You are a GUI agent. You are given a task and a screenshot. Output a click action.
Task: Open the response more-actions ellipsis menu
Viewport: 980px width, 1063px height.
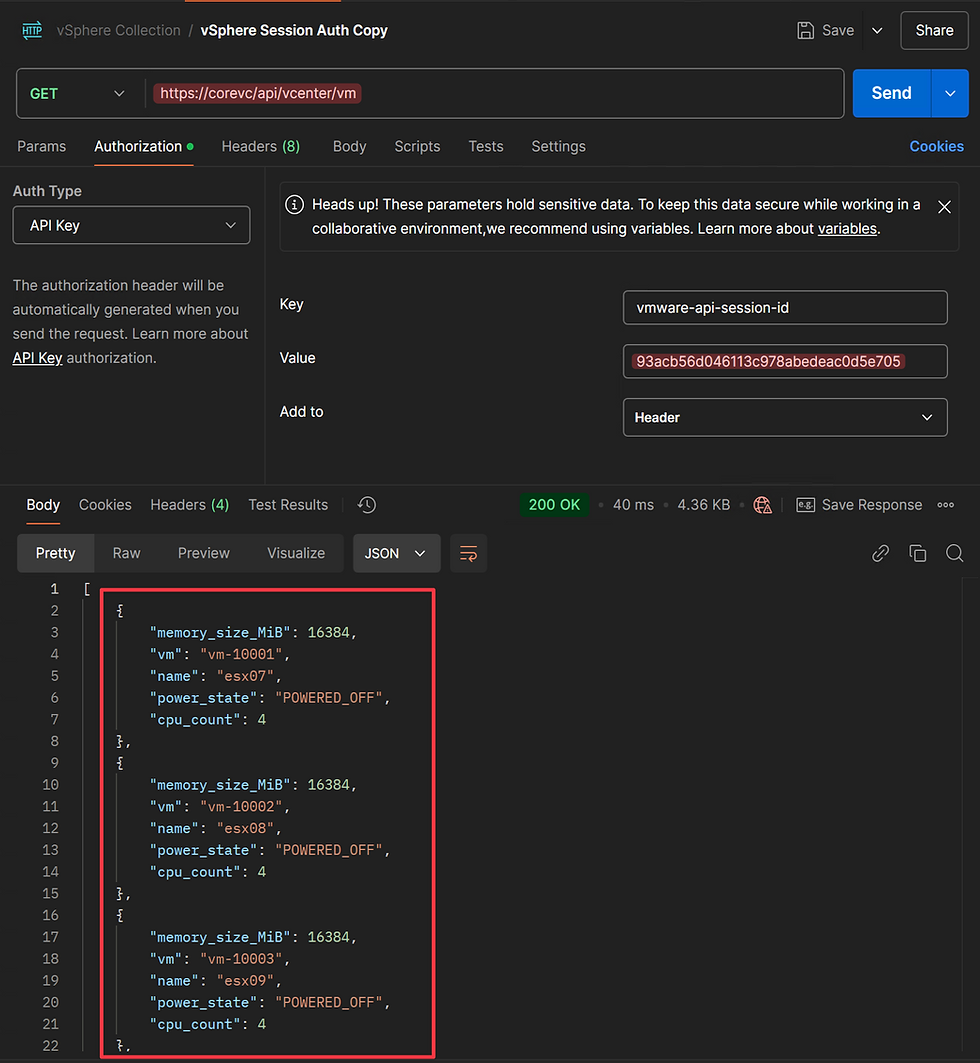(945, 505)
